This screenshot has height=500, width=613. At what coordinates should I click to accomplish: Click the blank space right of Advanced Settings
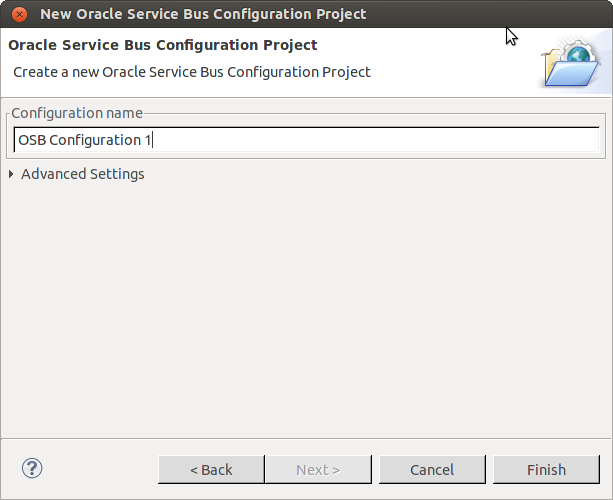pos(380,174)
